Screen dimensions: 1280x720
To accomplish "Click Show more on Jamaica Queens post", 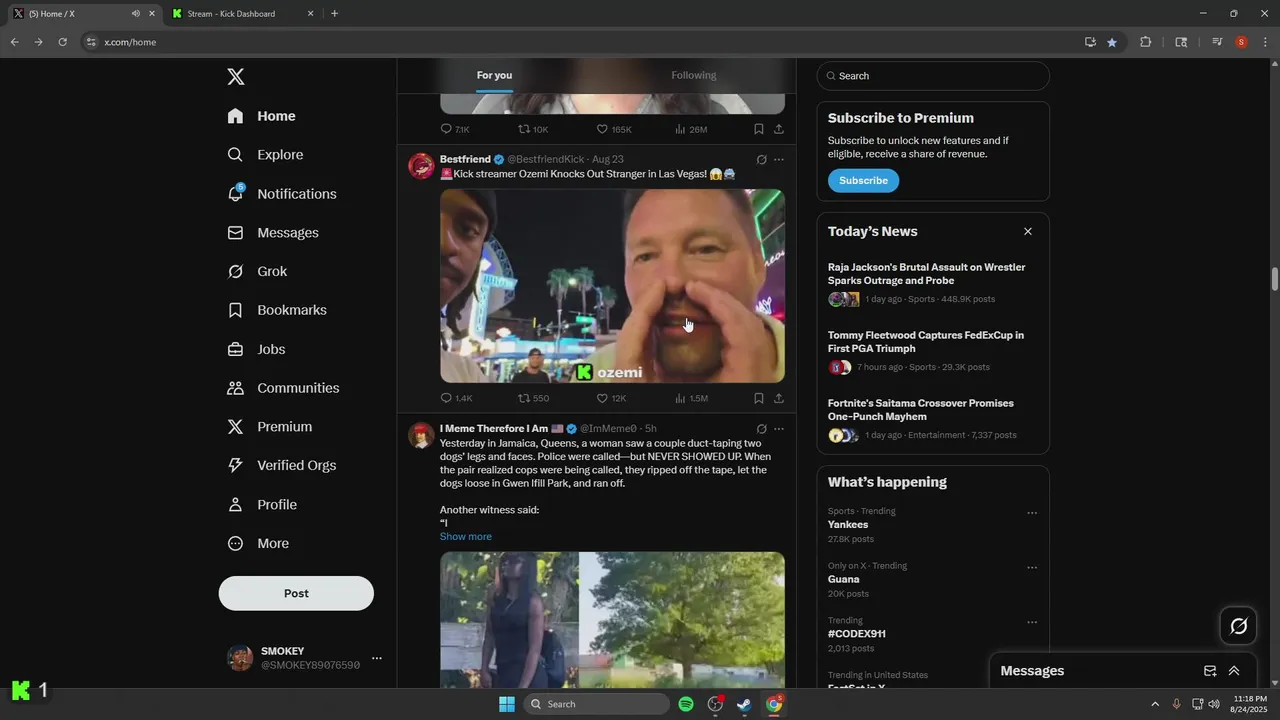I will 466,537.
